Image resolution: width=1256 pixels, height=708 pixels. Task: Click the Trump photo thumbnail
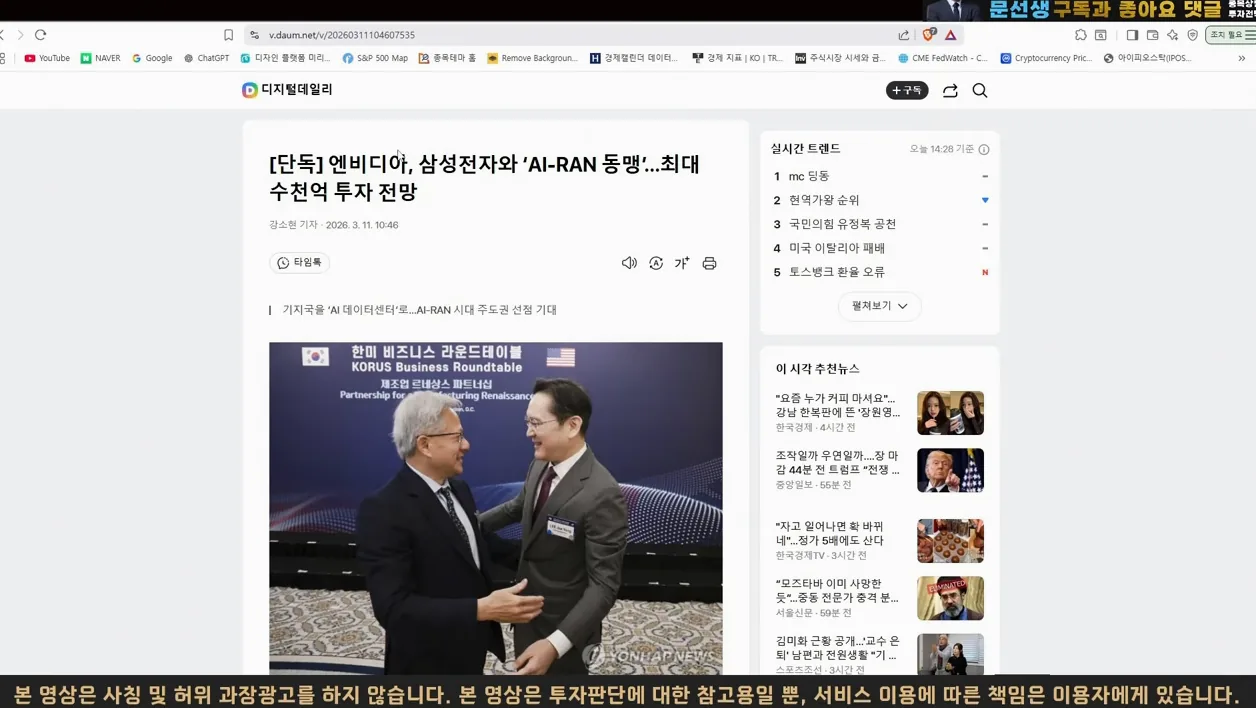pos(950,470)
